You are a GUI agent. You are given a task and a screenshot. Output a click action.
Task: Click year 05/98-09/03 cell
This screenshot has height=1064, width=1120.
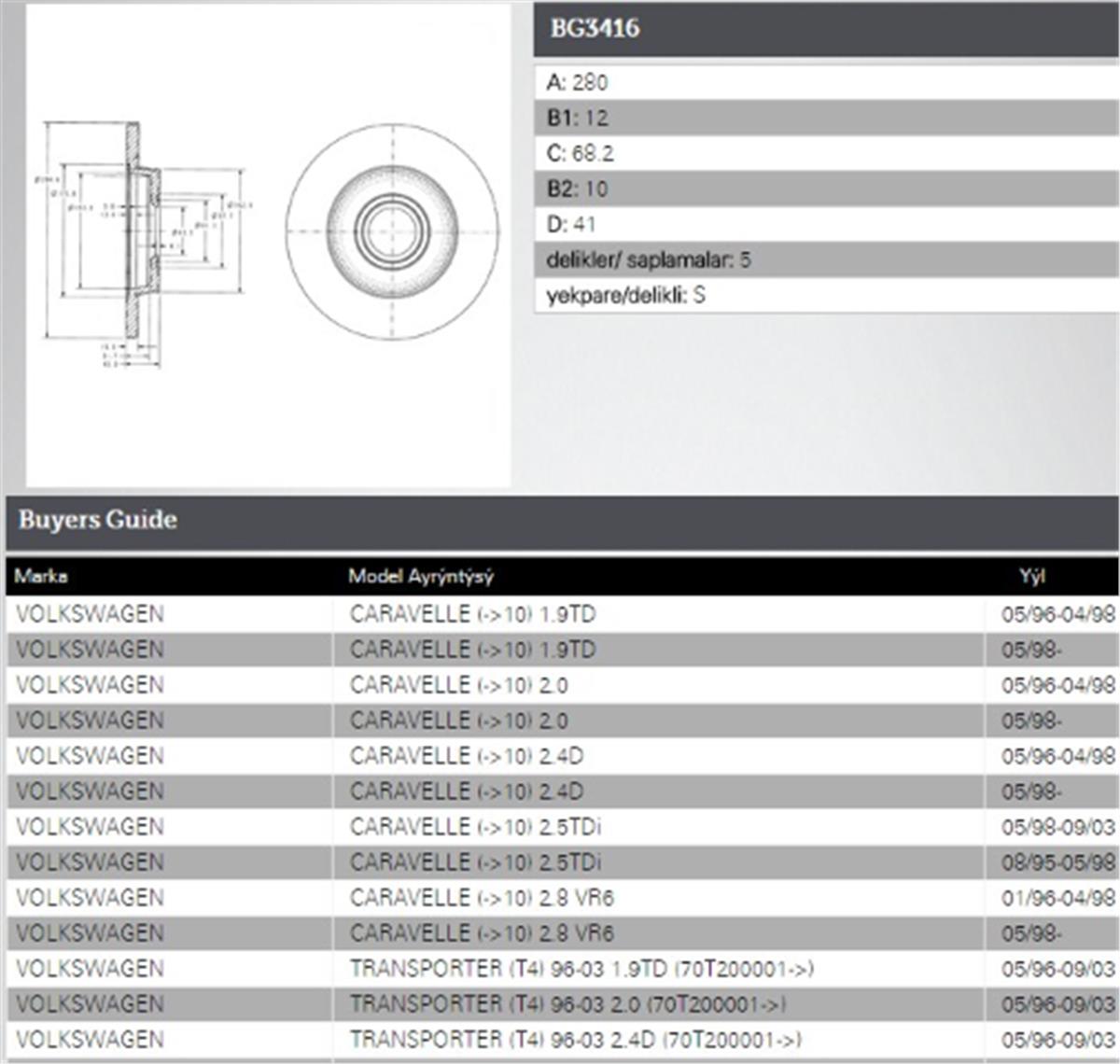[1058, 827]
